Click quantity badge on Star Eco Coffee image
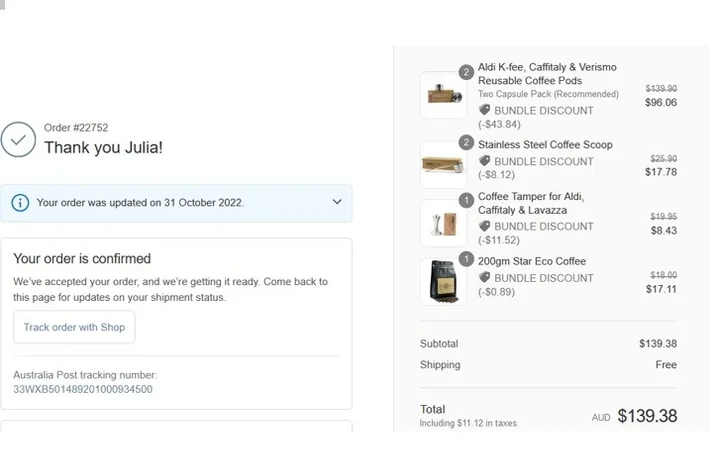 coord(466,258)
